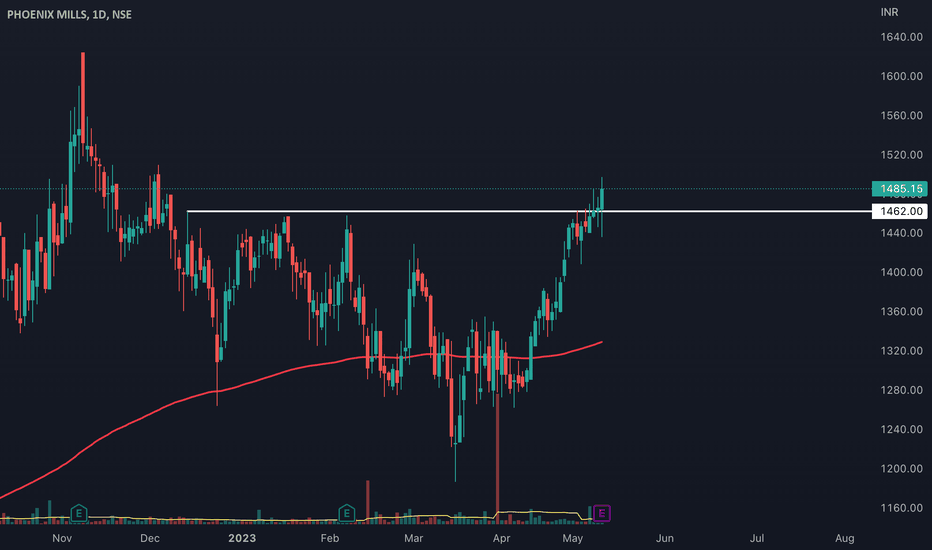Click the 1600.00 price axis label
932x550 pixels.
tap(901, 76)
